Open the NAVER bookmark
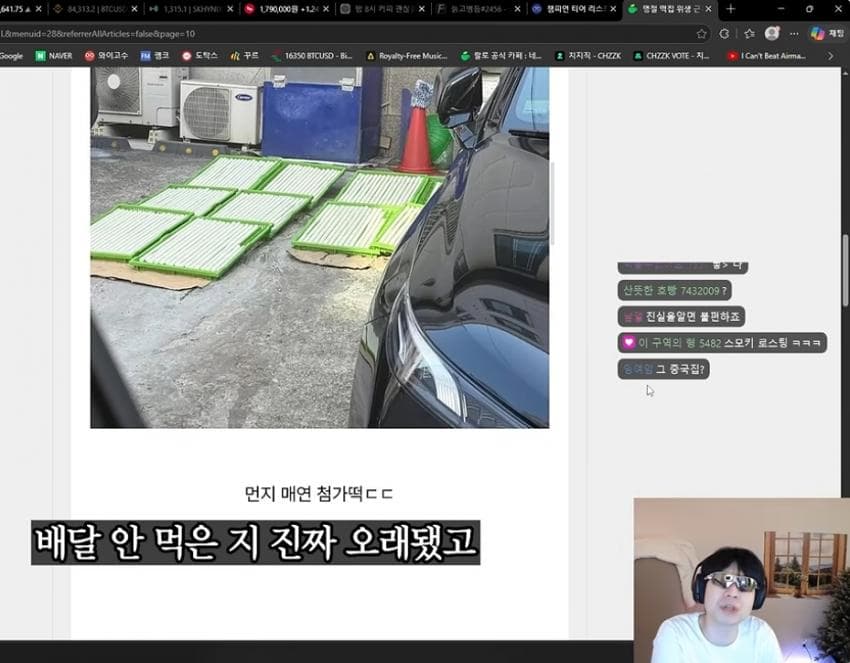Image resolution: width=850 pixels, height=663 pixels. 54,56
